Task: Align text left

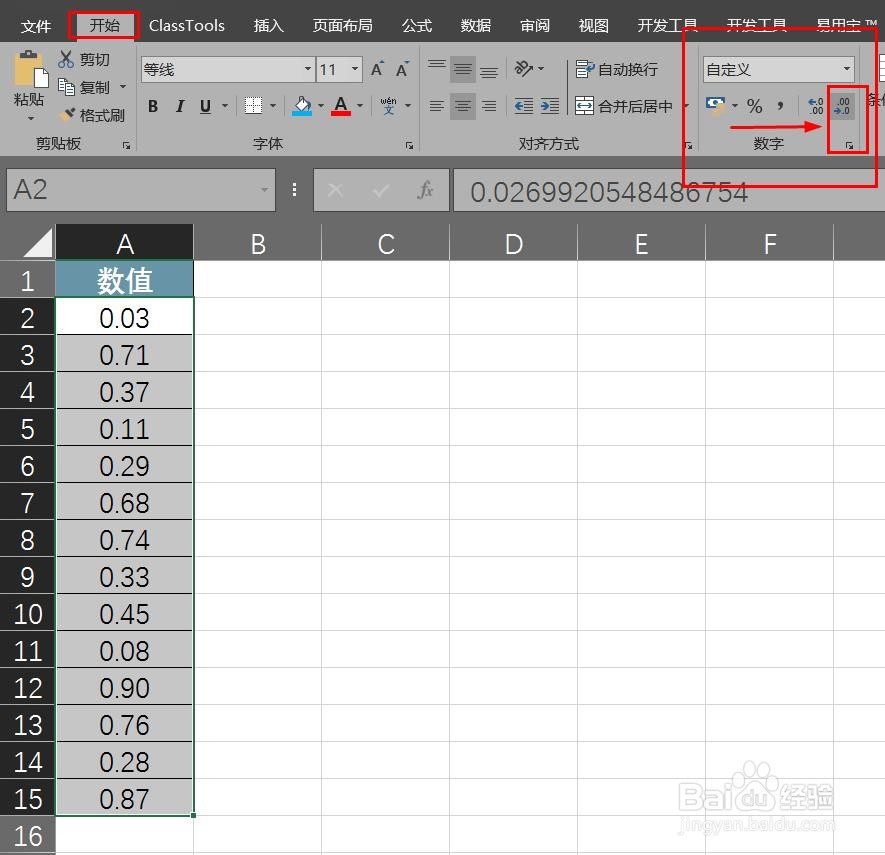Action: pyautogui.click(x=436, y=106)
